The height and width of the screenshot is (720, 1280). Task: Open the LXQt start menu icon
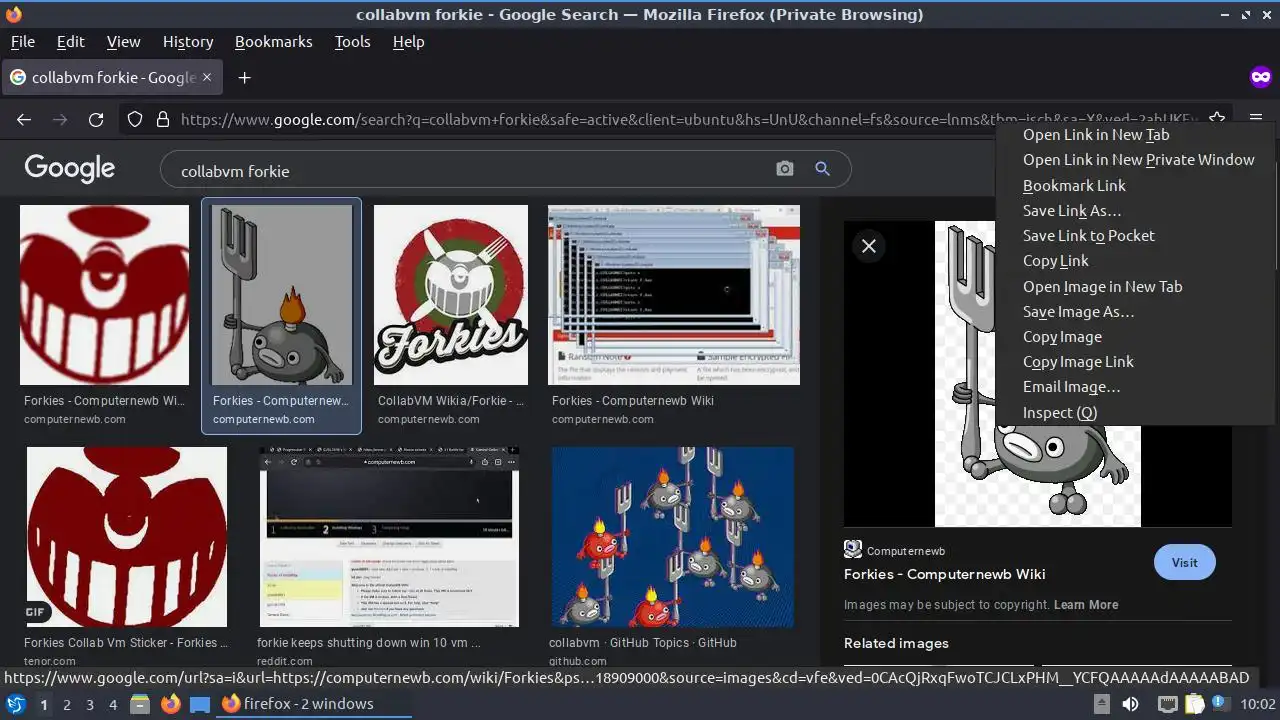pos(15,704)
